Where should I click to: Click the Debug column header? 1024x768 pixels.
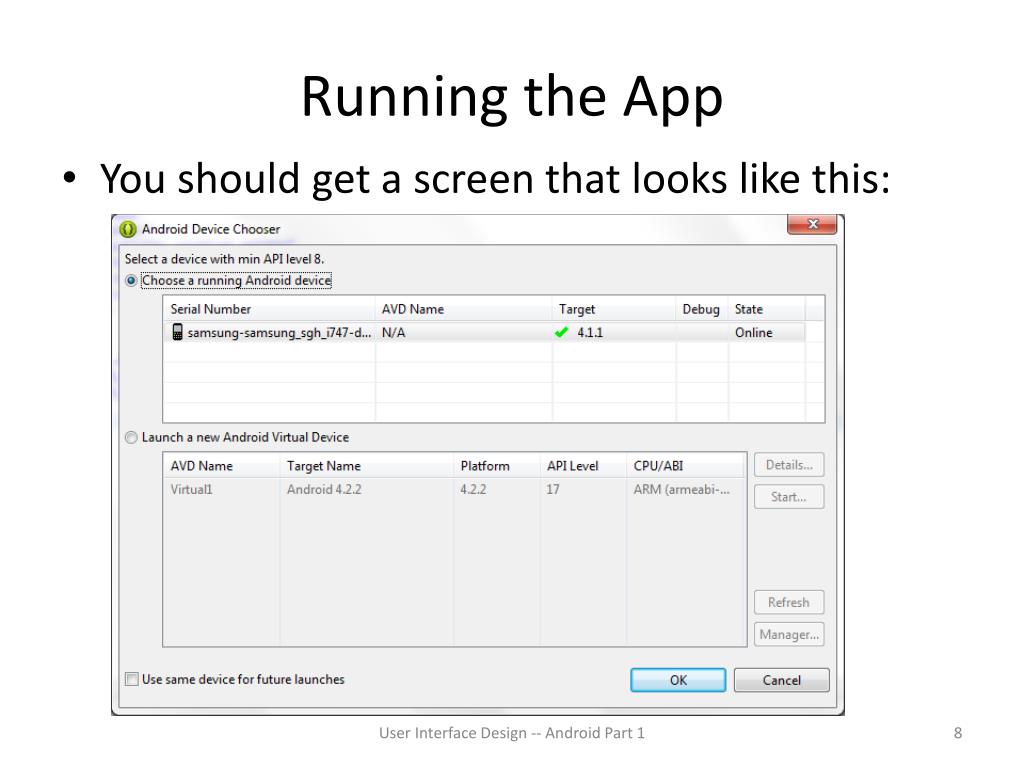point(702,309)
